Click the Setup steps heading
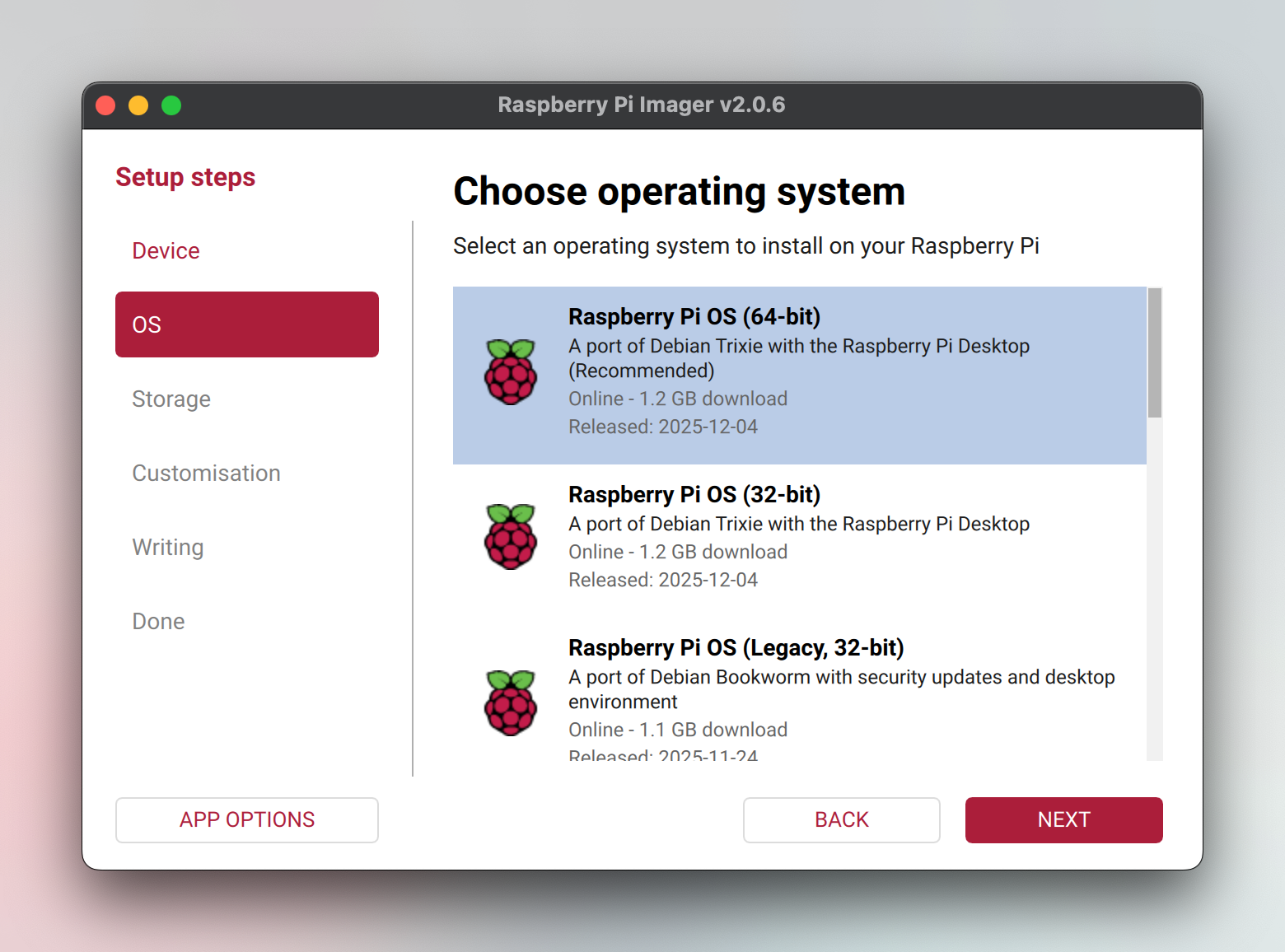Image resolution: width=1285 pixels, height=952 pixels. 185,176
